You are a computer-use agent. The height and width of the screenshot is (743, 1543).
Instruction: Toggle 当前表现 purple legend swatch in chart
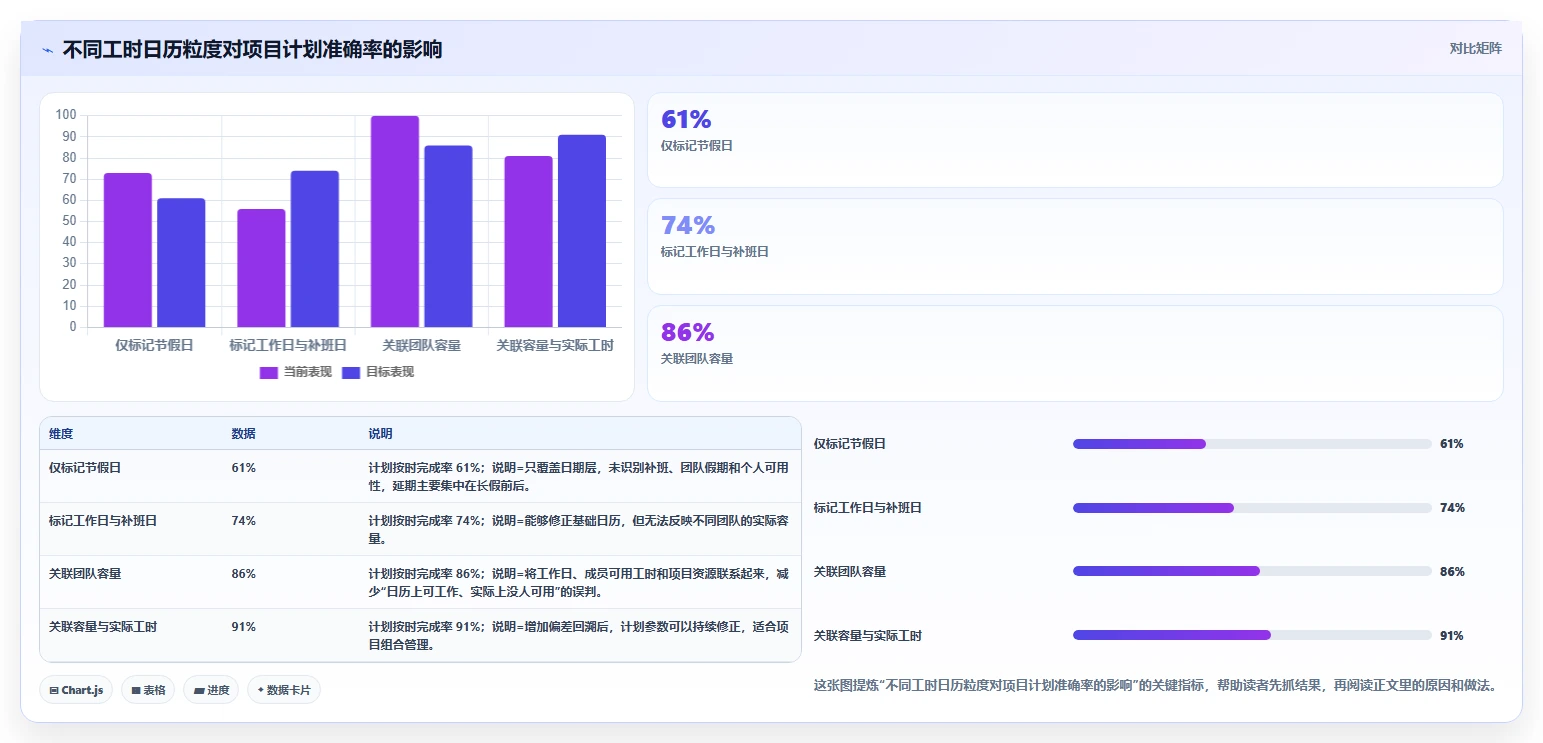[x=269, y=372]
